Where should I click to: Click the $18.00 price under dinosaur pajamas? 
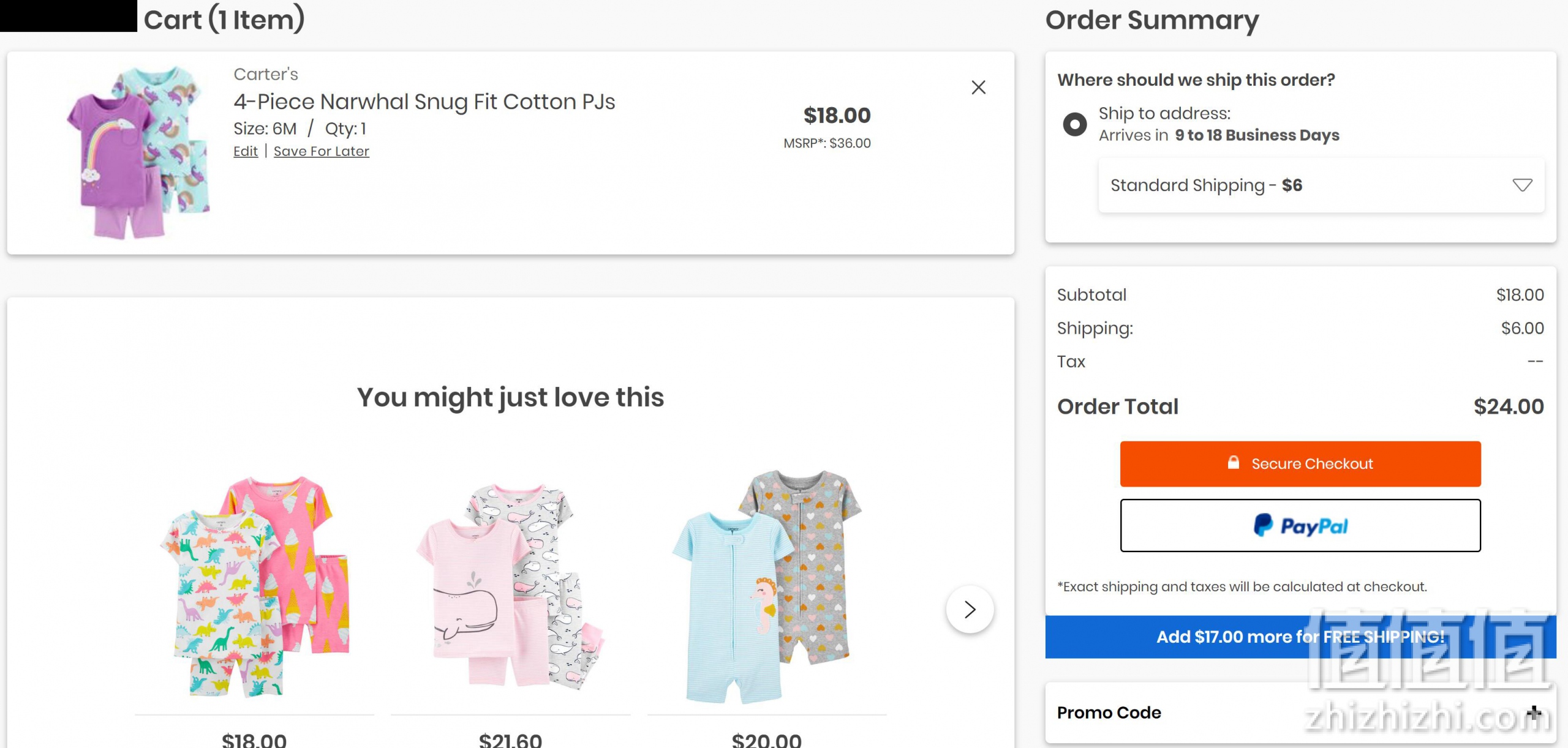[x=254, y=739]
